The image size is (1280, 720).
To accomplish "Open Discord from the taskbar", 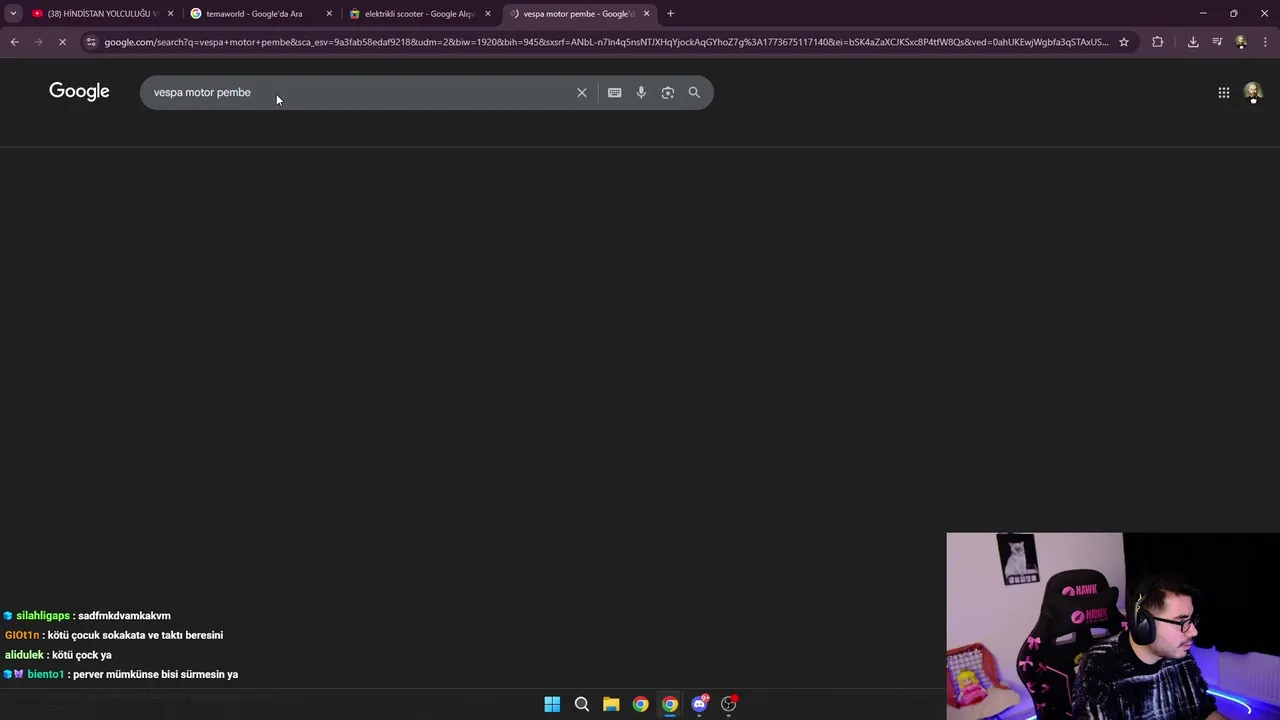I will tap(700, 704).
